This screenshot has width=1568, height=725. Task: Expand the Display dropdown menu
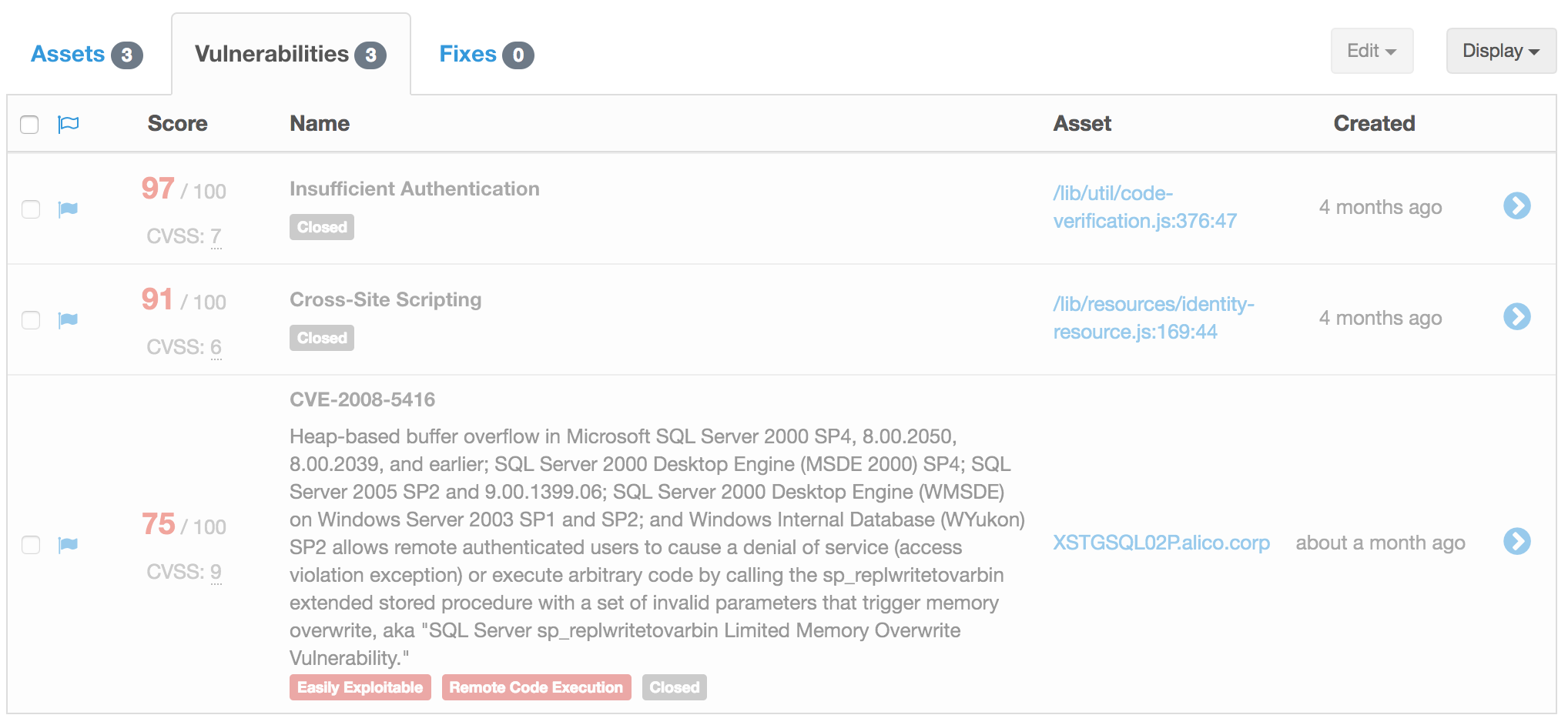click(1500, 51)
